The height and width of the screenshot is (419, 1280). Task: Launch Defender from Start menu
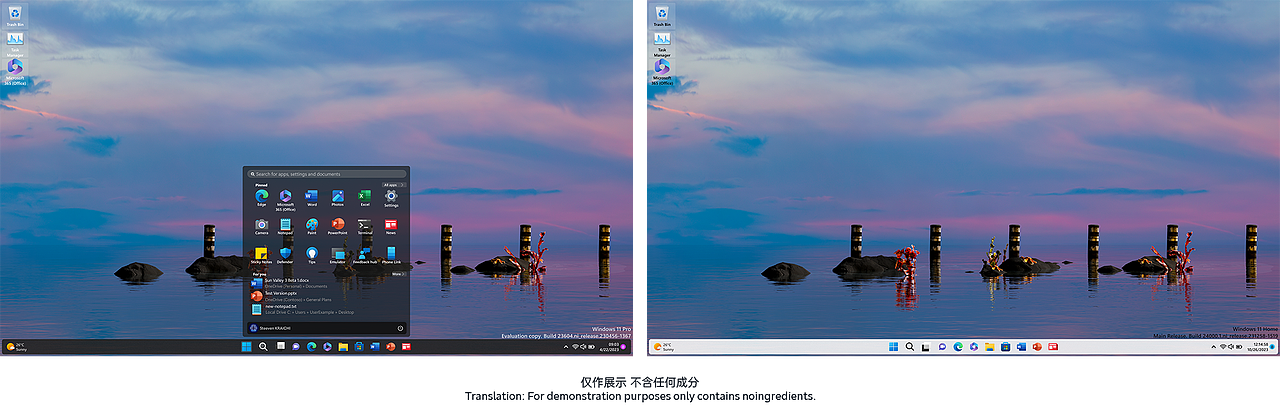(285, 256)
